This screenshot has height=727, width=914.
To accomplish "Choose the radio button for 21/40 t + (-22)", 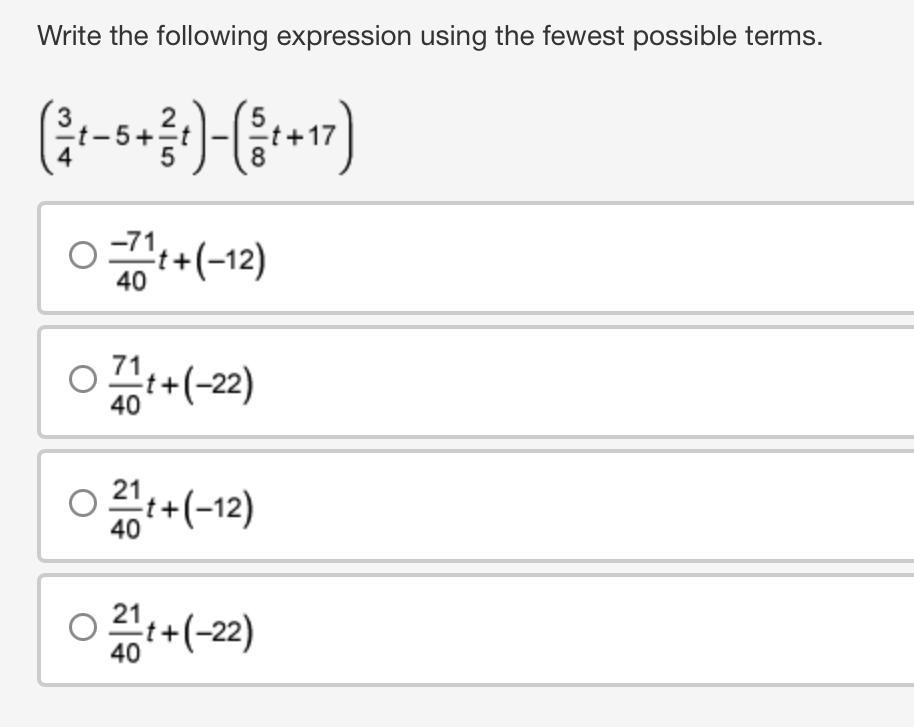I will [x=83, y=627].
